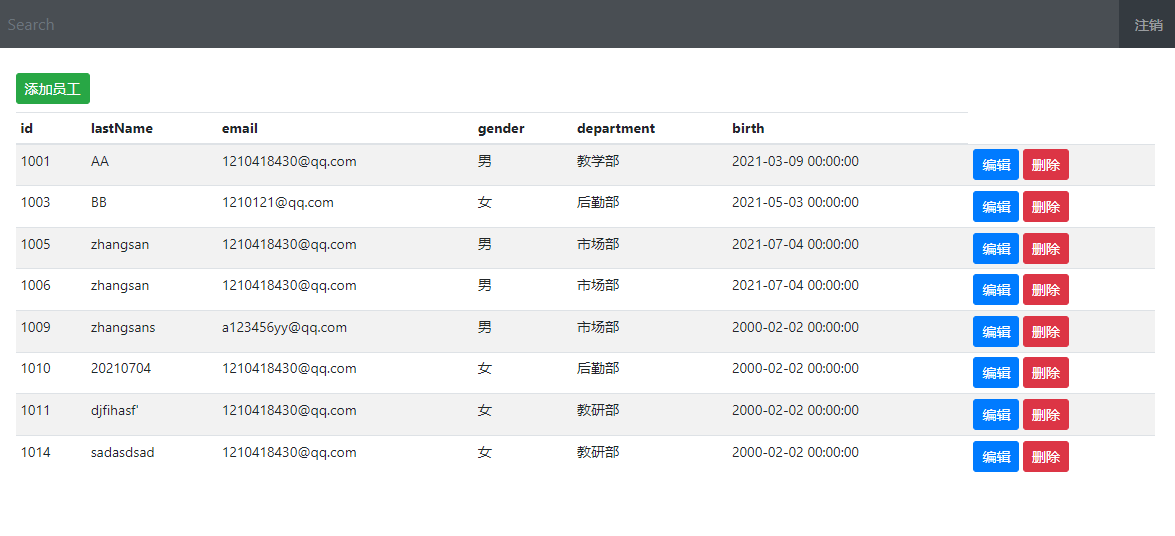The height and width of the screenshot is (536, 1175).
Task: Delete the sadasdsad employee record
Action: tap(1045, 457)
